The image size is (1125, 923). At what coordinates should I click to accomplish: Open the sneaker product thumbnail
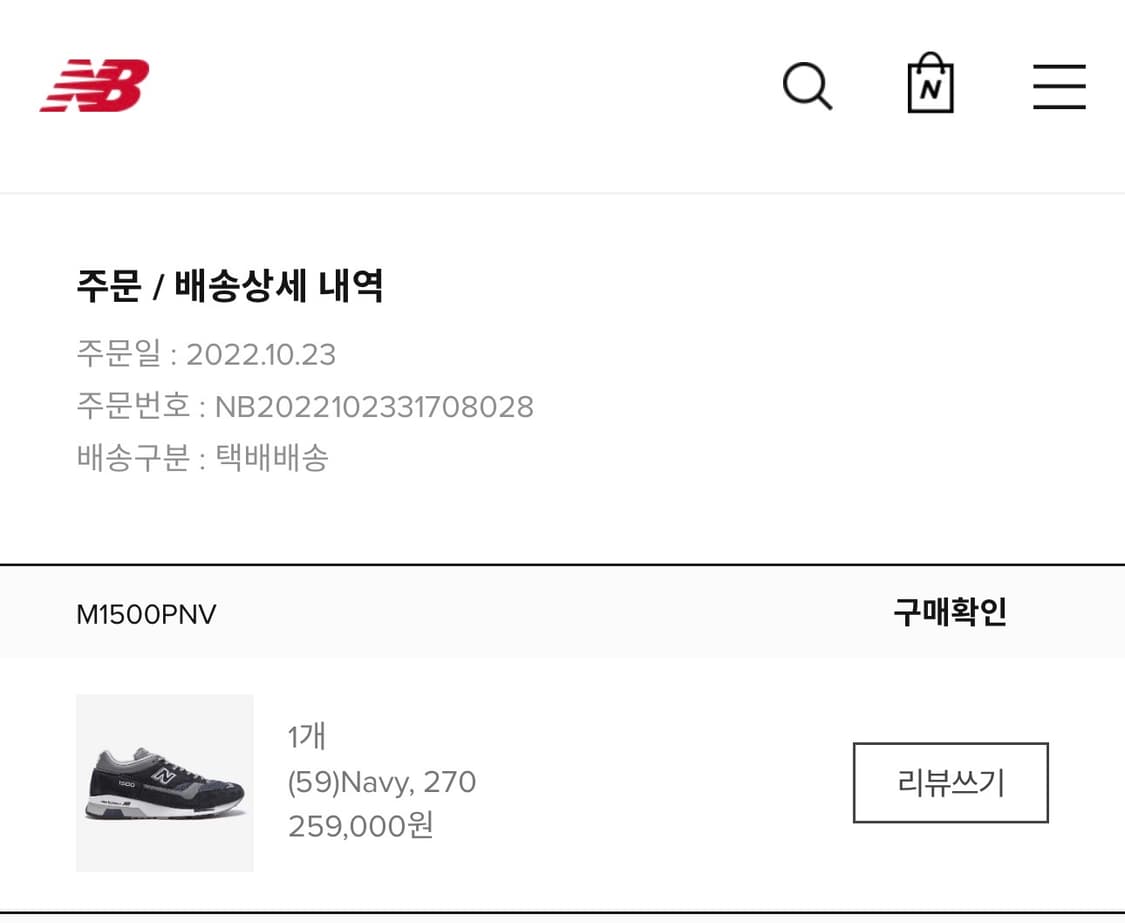pyautogui.click(x=165, y=783)
